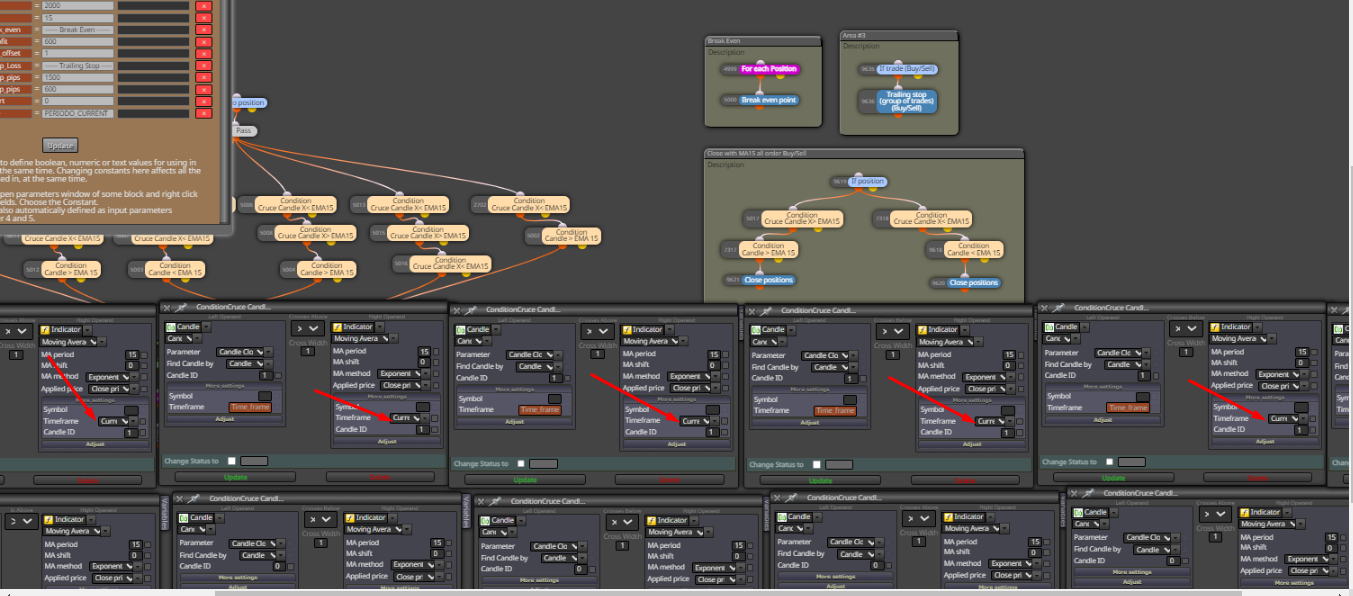Click the constant value field showing 2000

[x=76, y=6]
